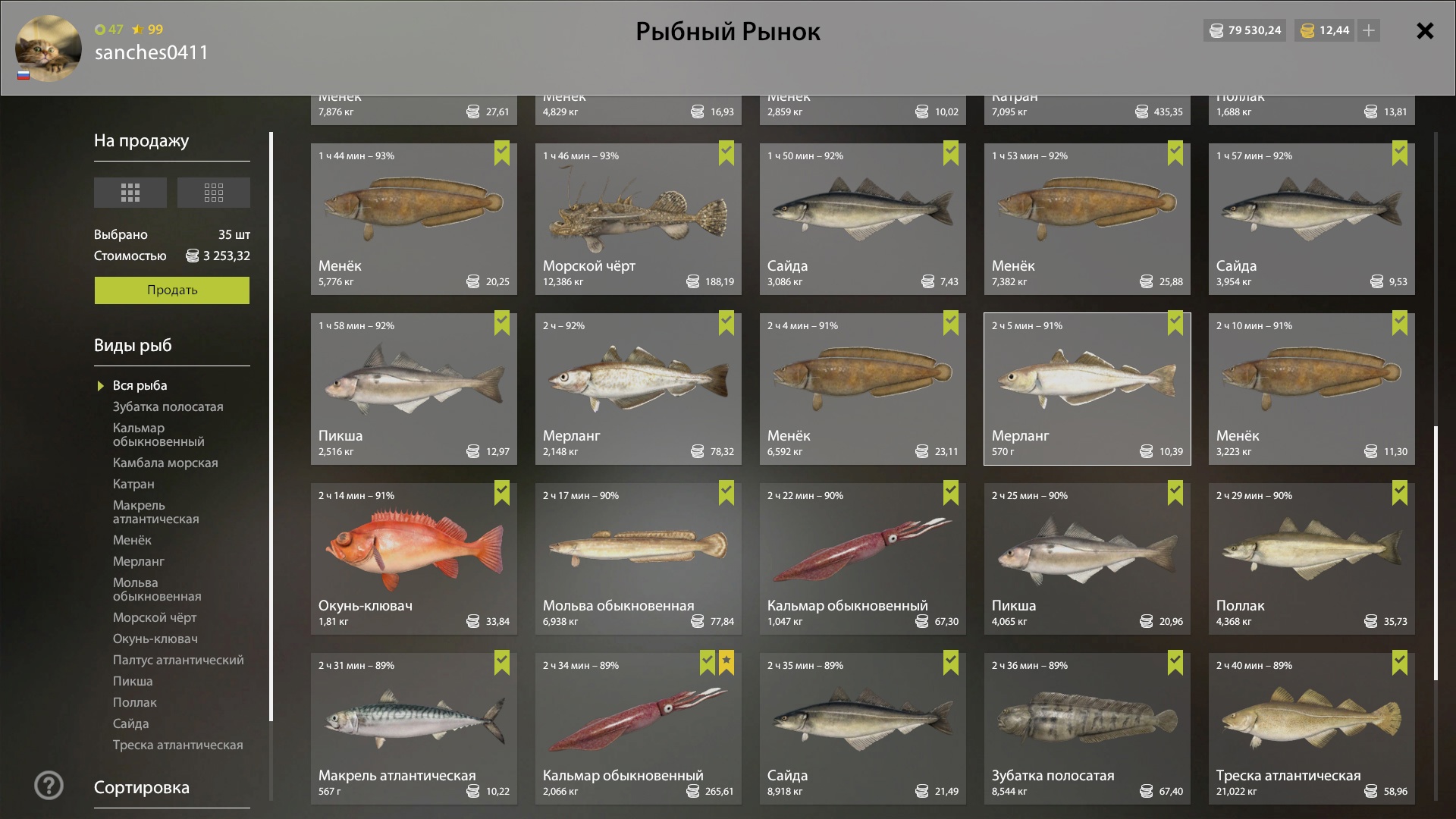
Task: Close the Рыбный Рынок window
Action: coord(1425,30)
